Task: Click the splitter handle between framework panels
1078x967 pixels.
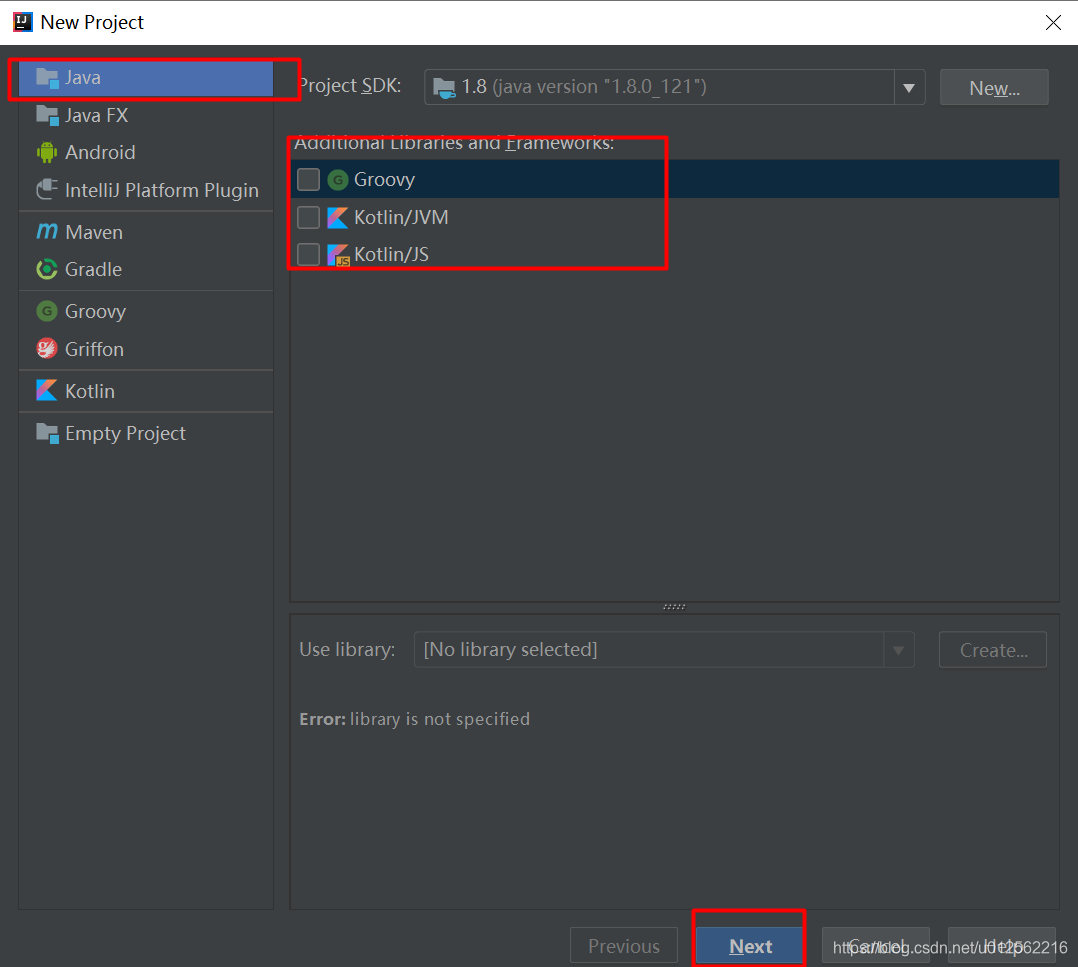Action: (x=674, y=607)
